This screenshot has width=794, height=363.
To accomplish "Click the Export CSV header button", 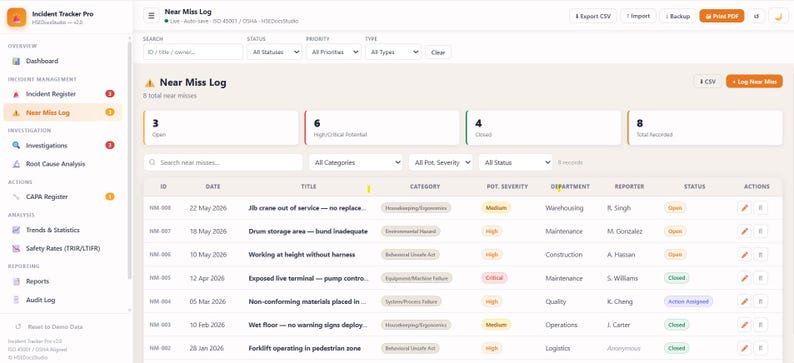I will point(593,16).
